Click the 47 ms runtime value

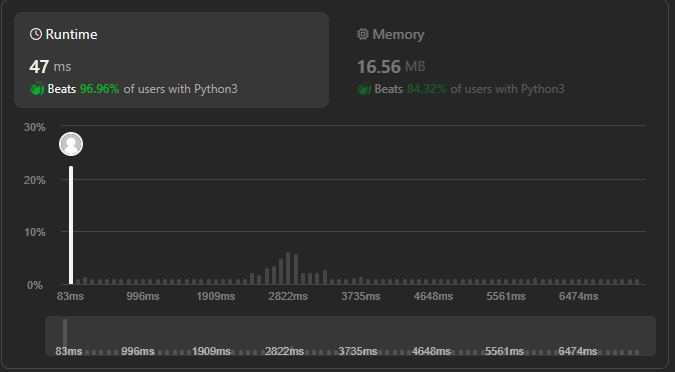tap(50, 67)
